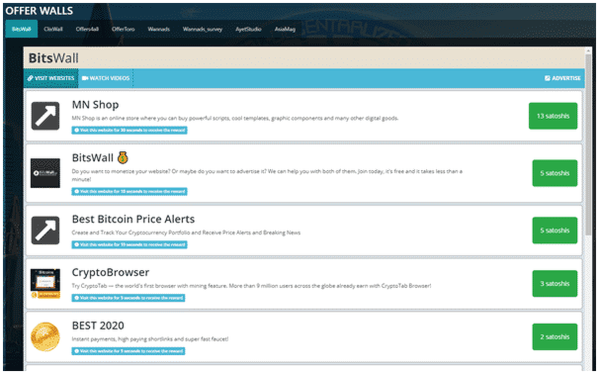Select the BitsWall tab
The height and width of the screenshot is (374, 599).
(x=21, y=29)
